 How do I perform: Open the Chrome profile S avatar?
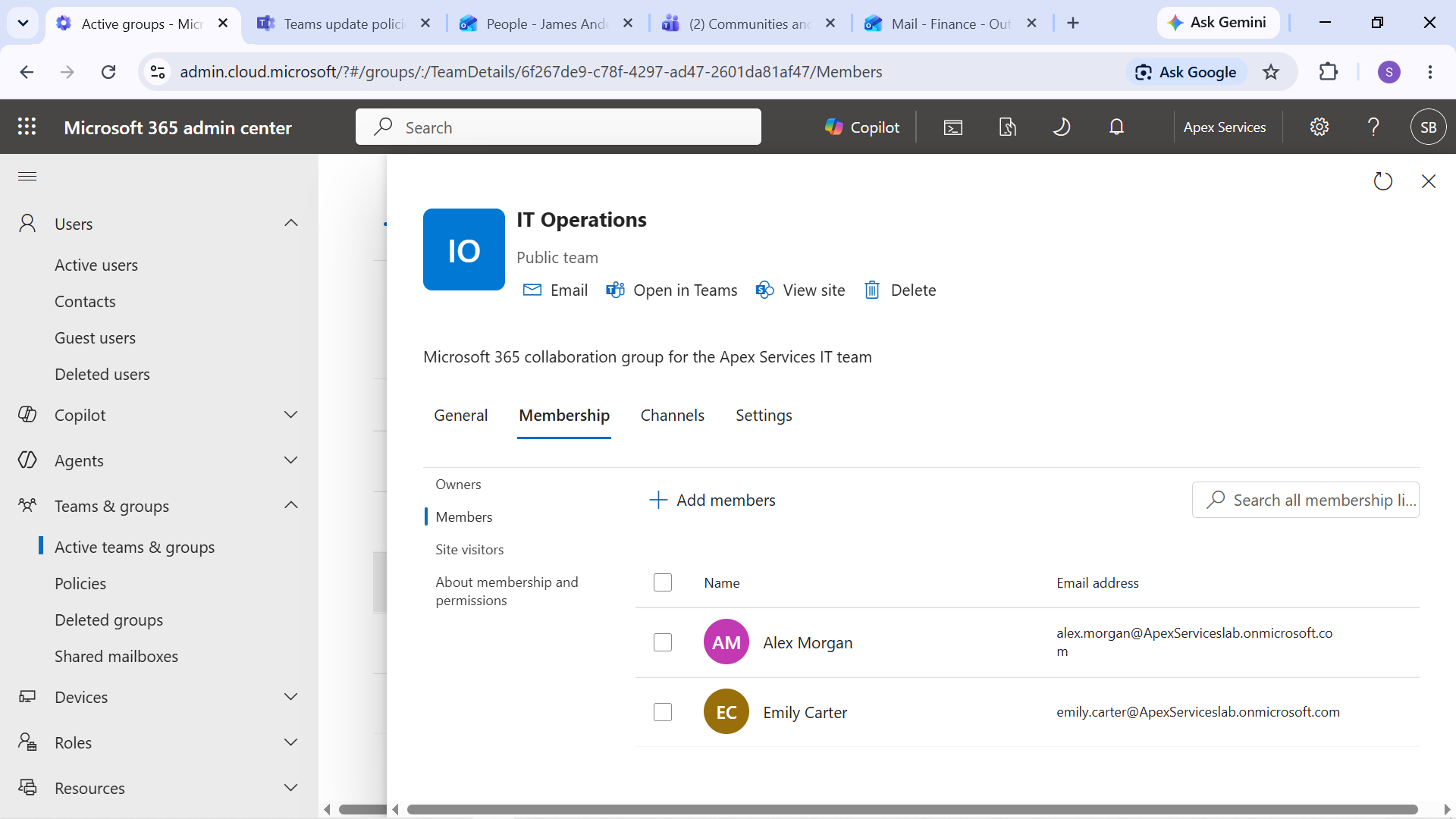[1389, 72]
